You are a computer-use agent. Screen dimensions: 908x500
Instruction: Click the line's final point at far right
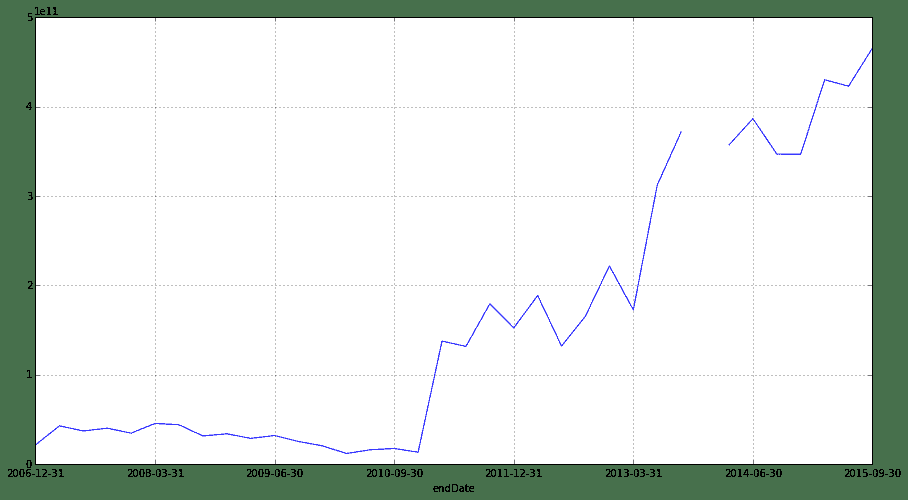(x=871, y=48)
